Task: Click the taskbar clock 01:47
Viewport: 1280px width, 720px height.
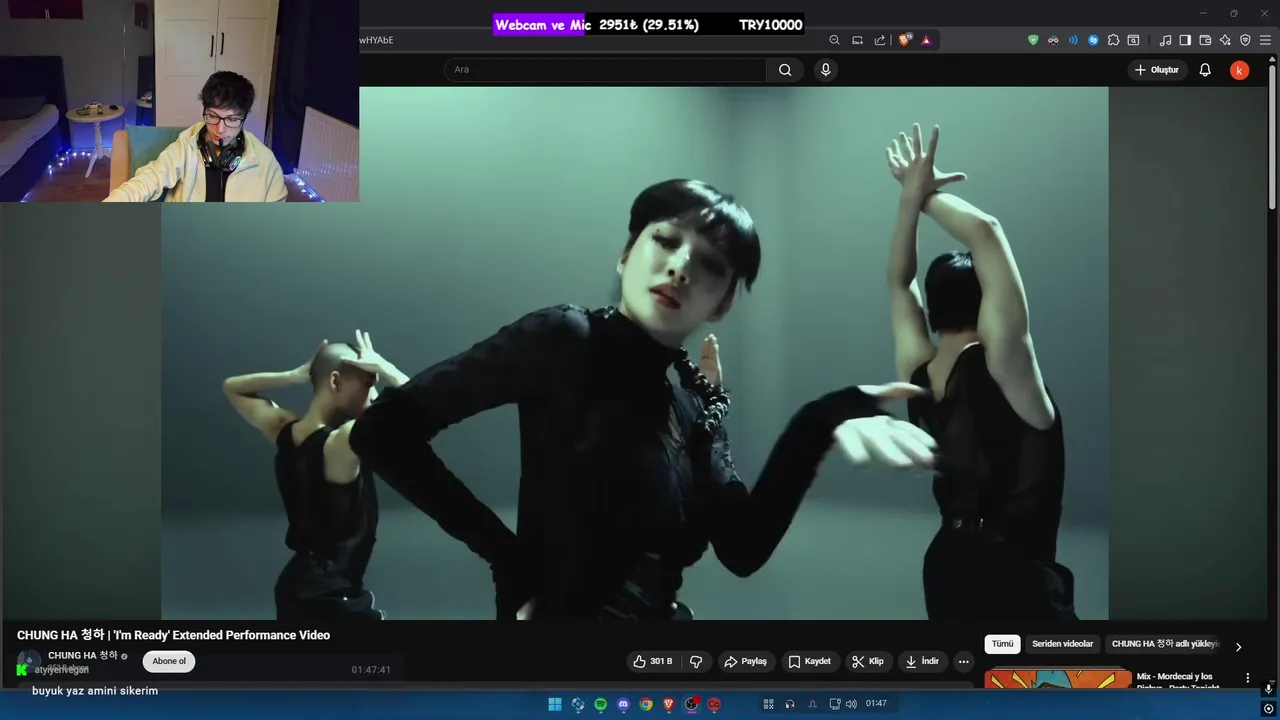Action: [876, 704]
